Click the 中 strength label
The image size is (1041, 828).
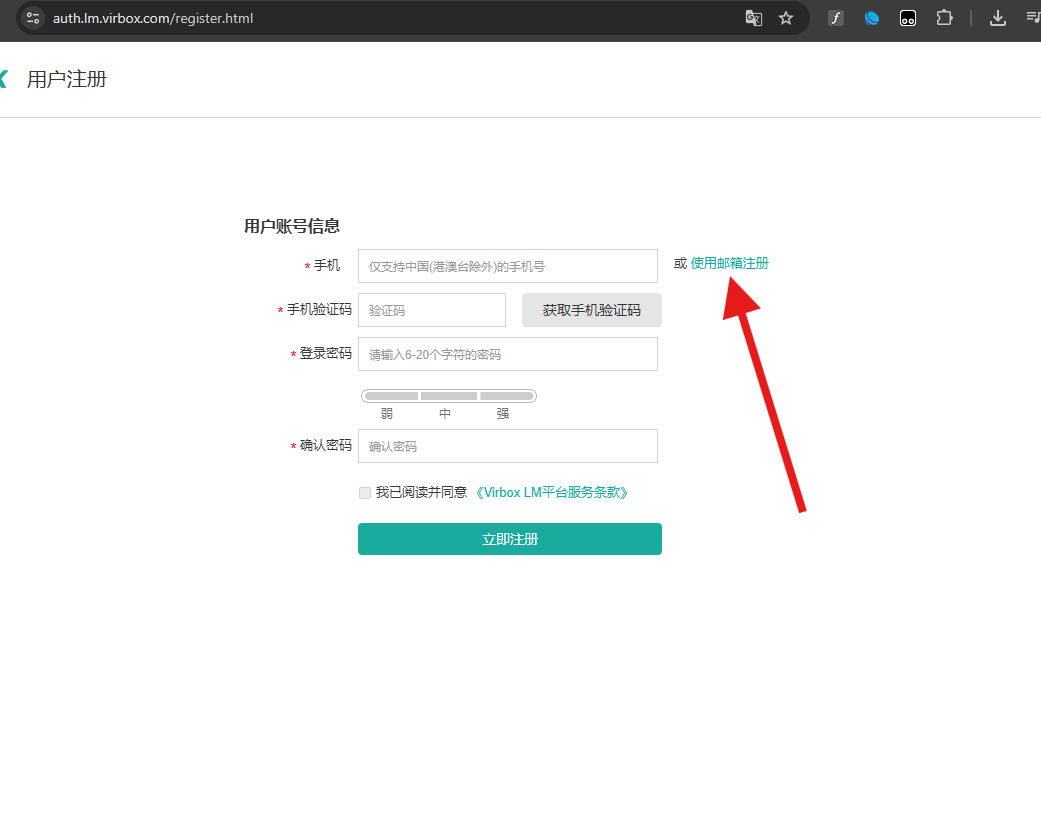445,414
